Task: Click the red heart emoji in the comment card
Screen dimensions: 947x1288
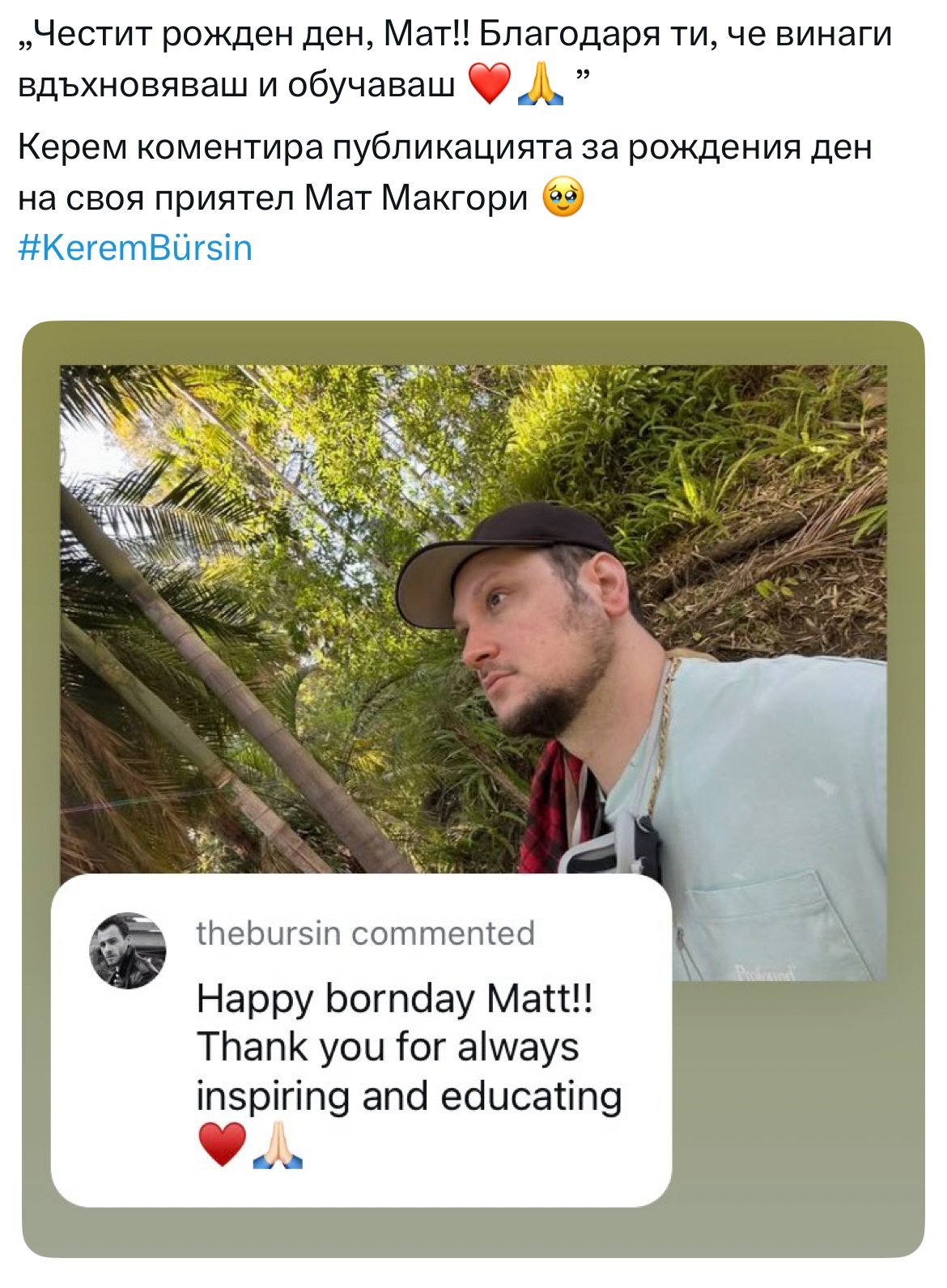Action: tap(221, 1145)
